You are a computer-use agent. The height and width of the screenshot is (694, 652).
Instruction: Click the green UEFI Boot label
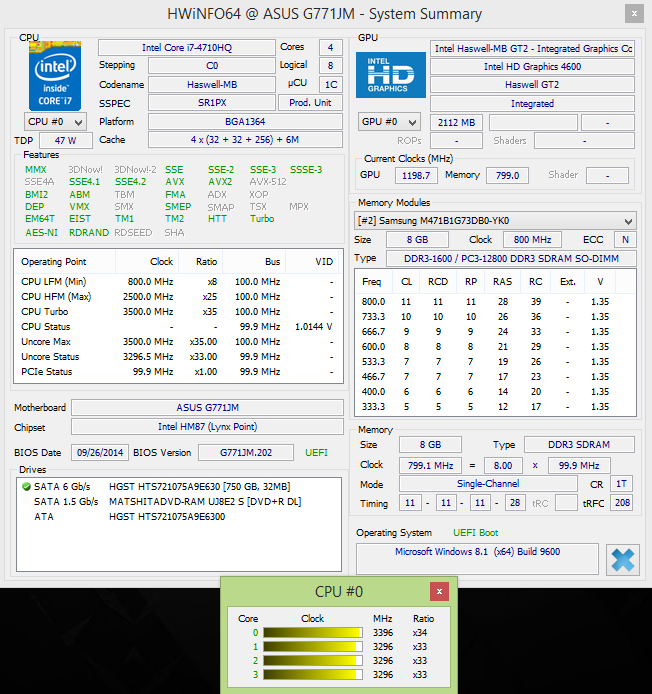tap(475, 532)
